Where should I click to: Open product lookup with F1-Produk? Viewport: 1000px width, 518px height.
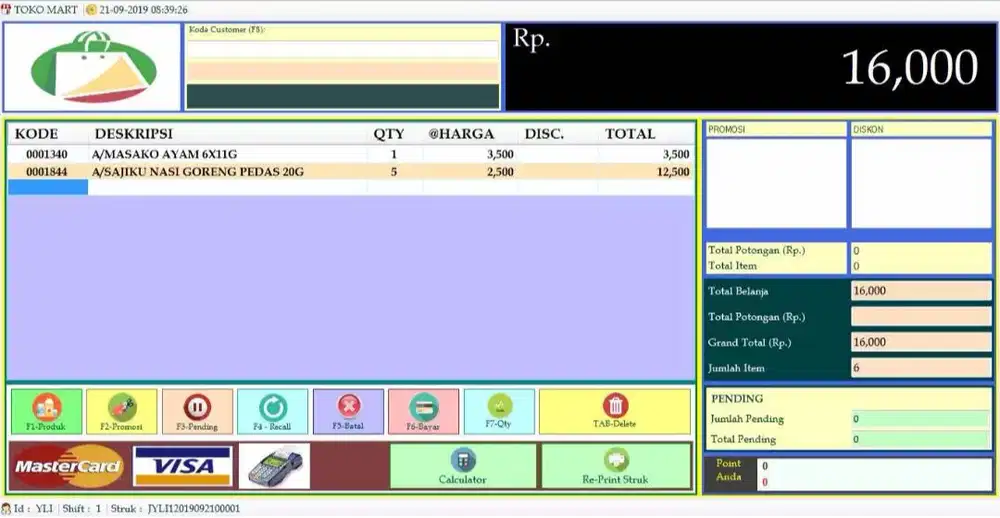47,412
